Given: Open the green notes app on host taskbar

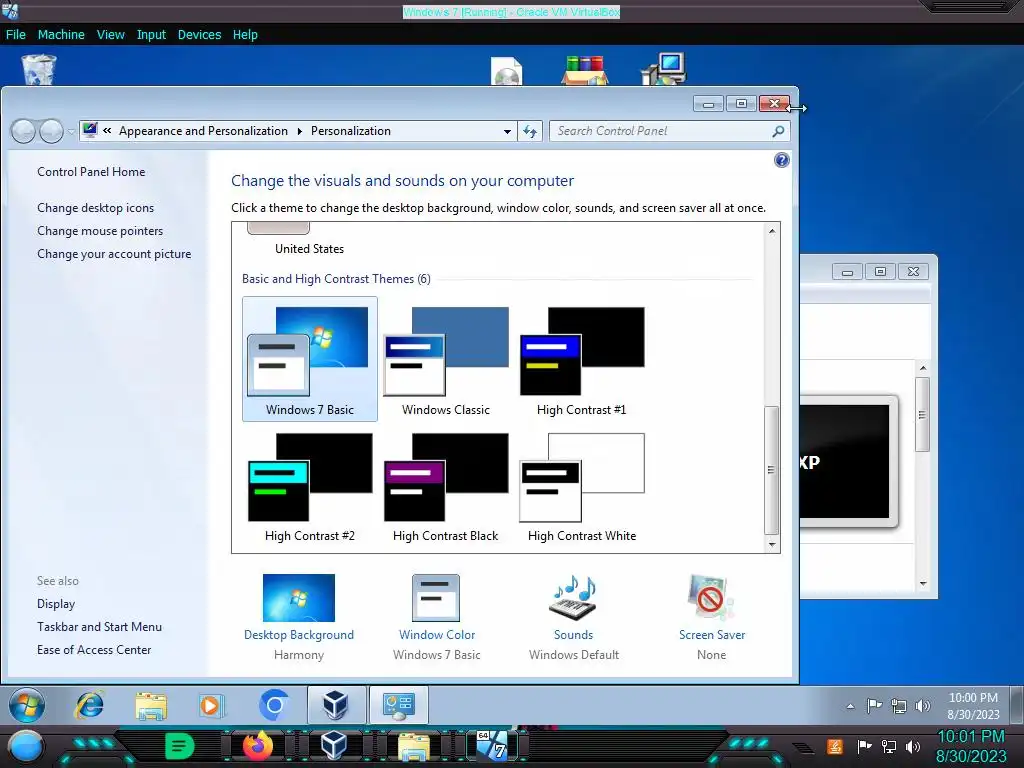Looking at the screenshot, I should click(x=180, y=746).
